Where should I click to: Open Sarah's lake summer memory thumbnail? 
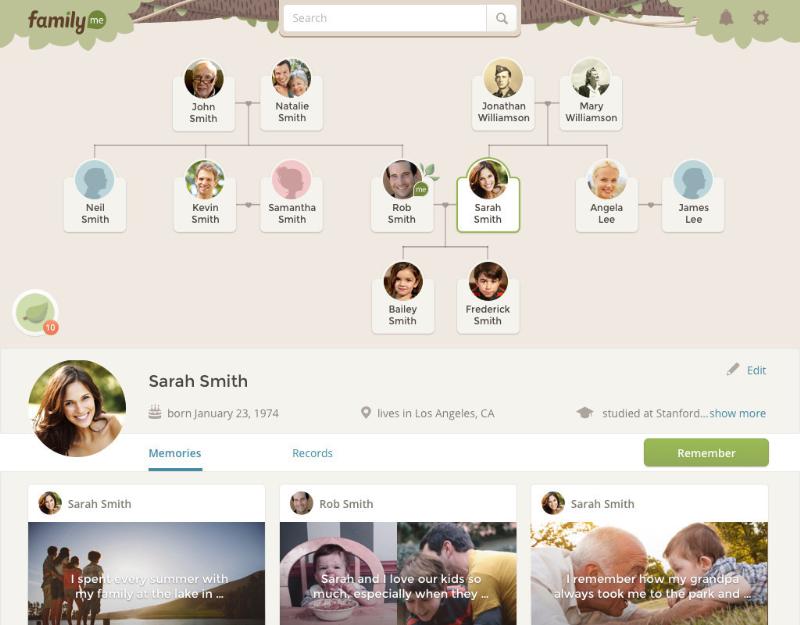click(146, 573)
